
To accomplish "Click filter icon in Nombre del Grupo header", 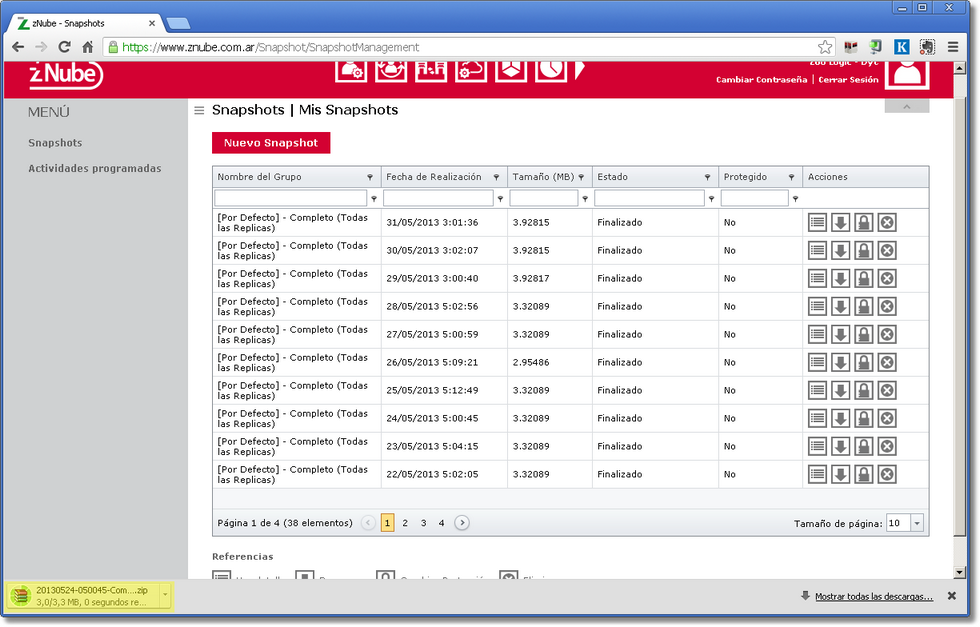I will coord(370,177).
